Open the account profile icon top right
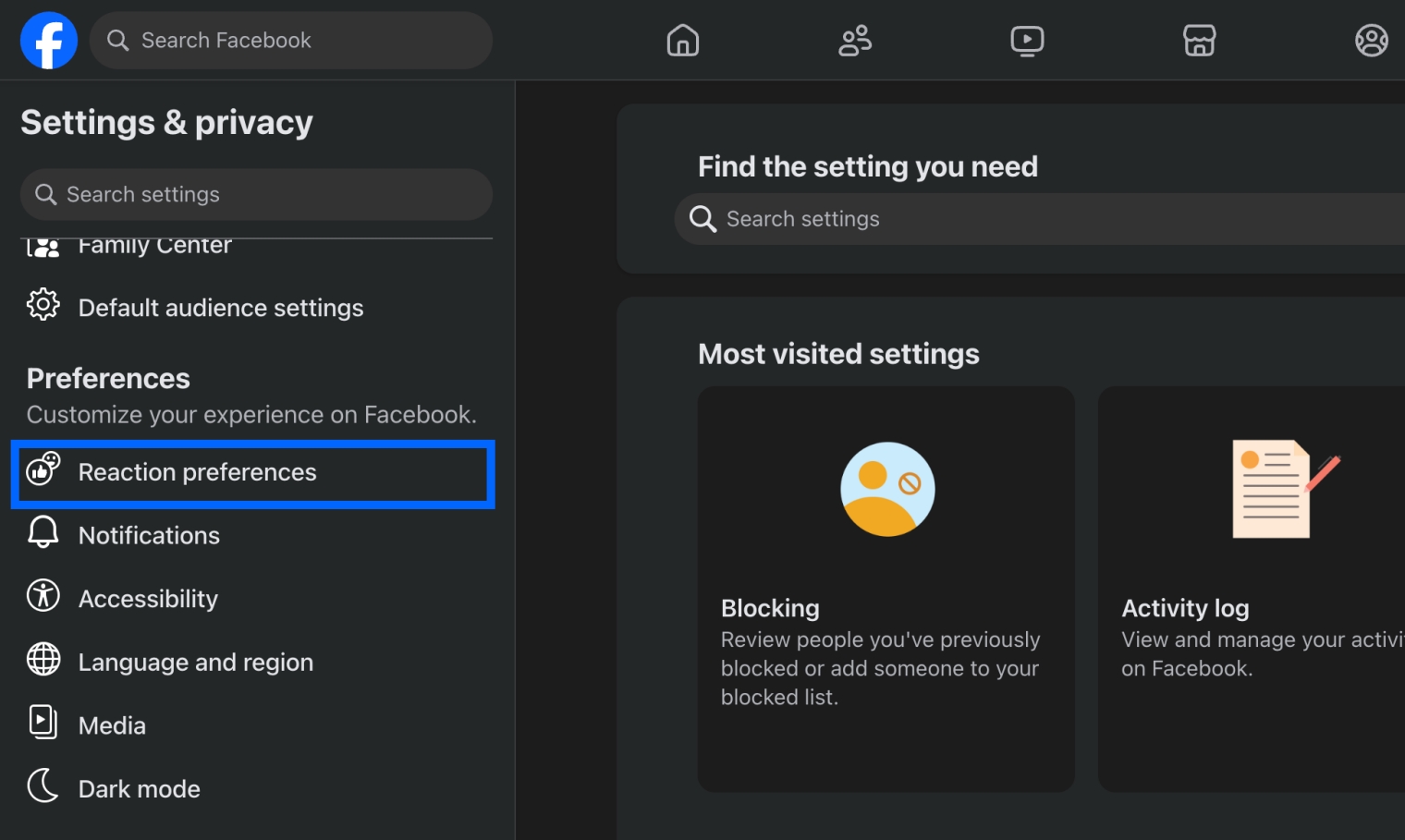Screen dimensions: 1405x840 pos(1371,40)
